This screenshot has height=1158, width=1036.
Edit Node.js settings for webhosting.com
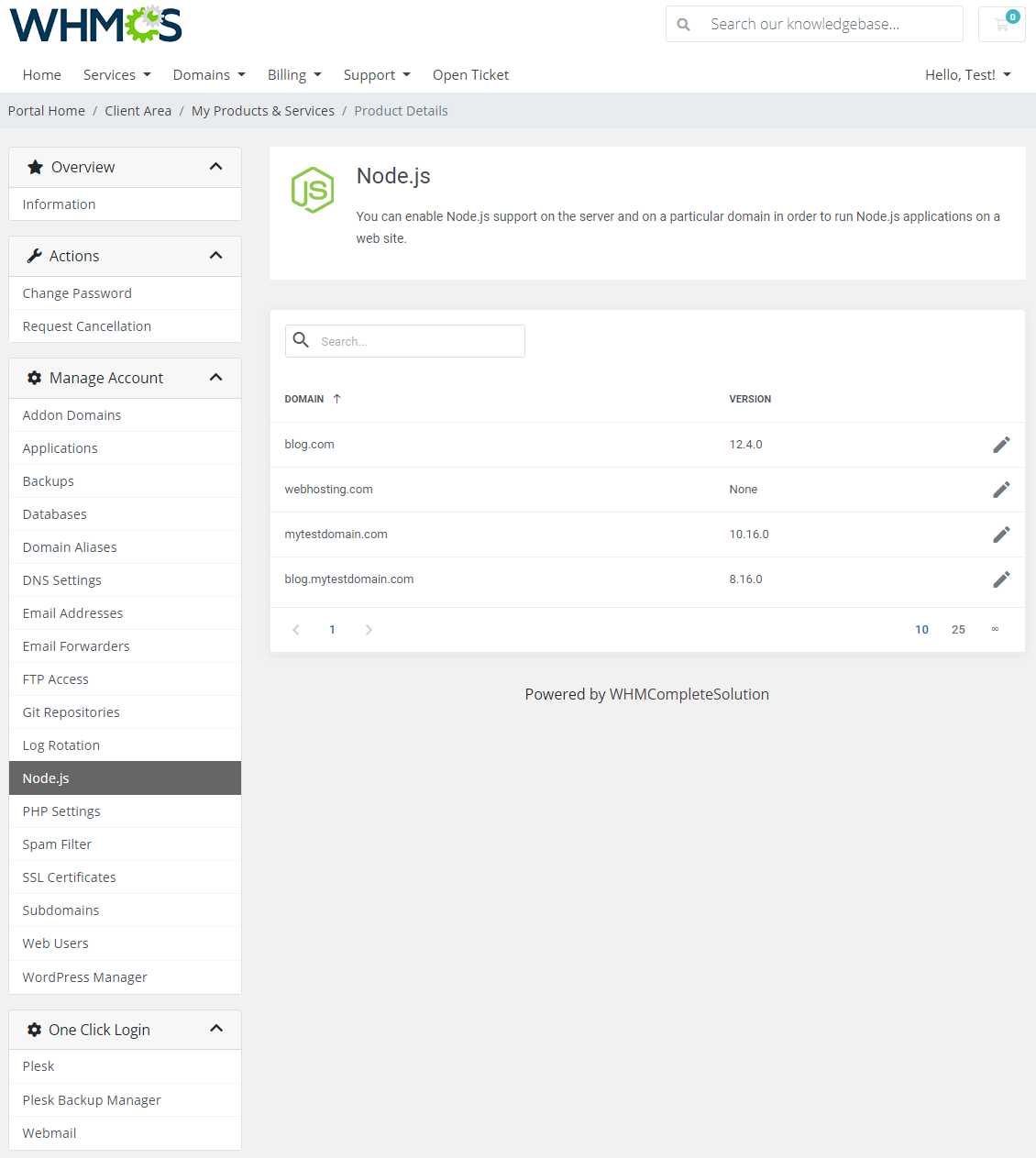(x=1001, y=490)
